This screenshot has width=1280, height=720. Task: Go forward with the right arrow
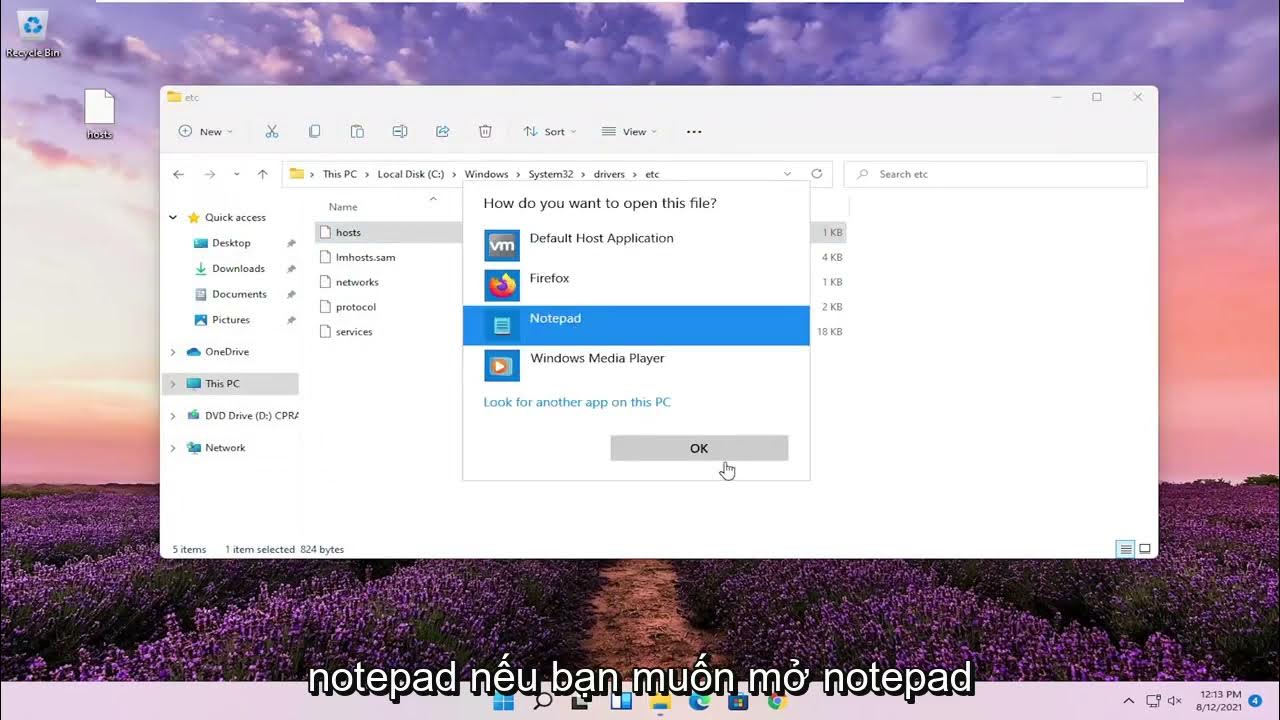click(x=209, y=174)
